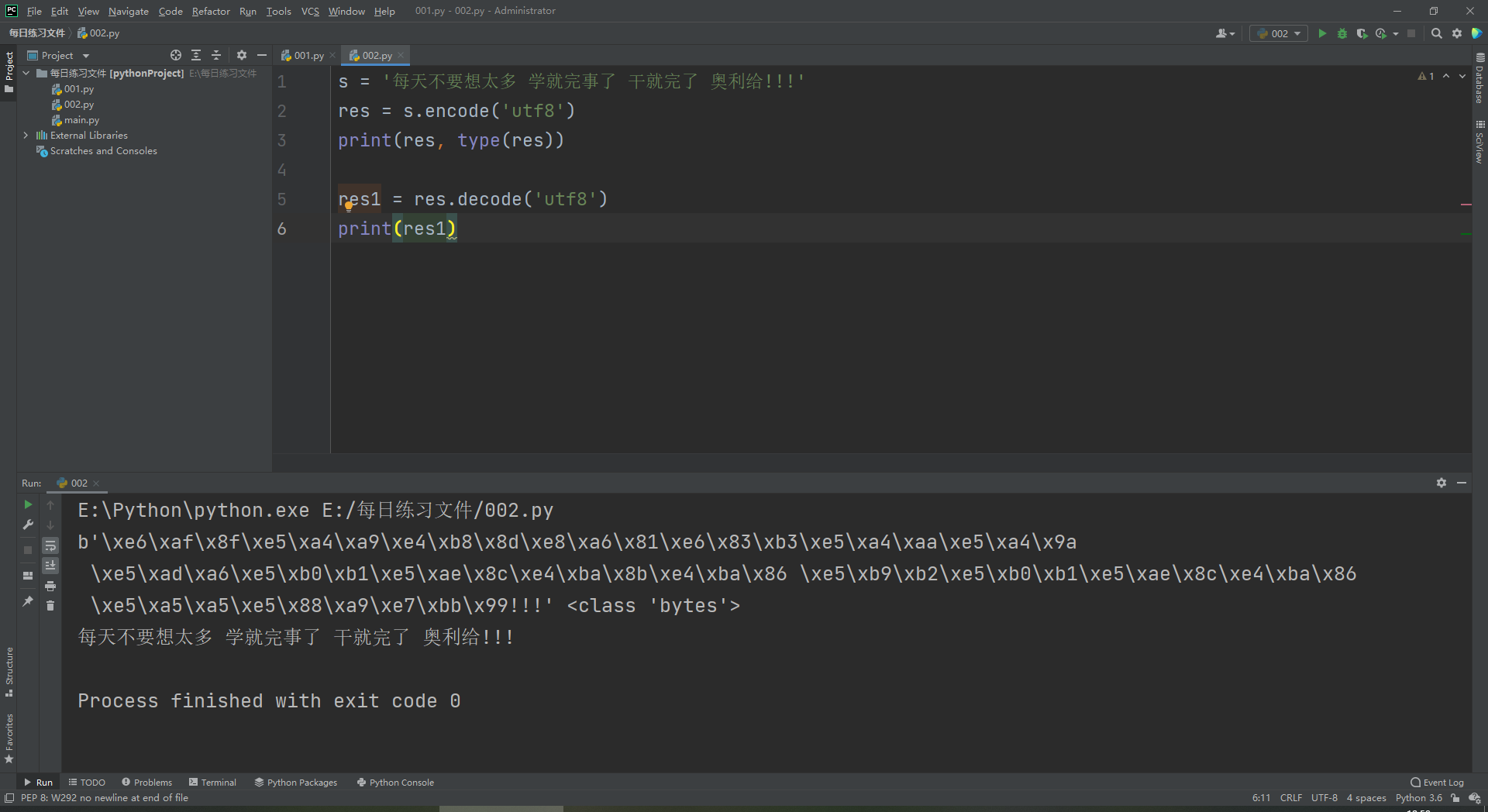Toggle pin tab in Run panel
The image size is (1488, 812).
[28, 601]
